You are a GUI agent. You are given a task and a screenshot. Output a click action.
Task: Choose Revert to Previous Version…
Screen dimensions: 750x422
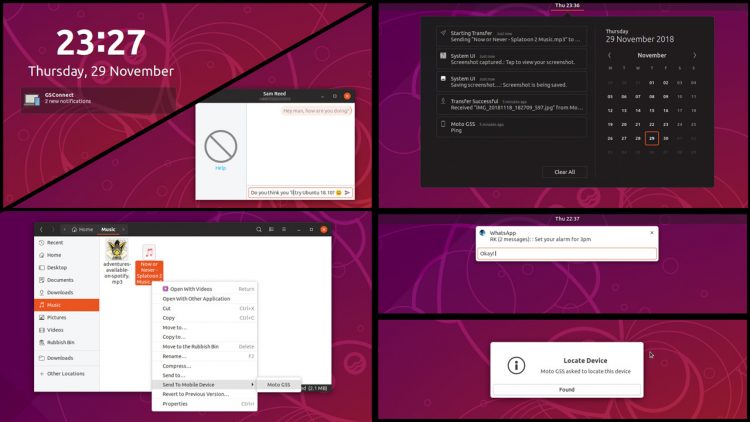click(x=204, y=394)
